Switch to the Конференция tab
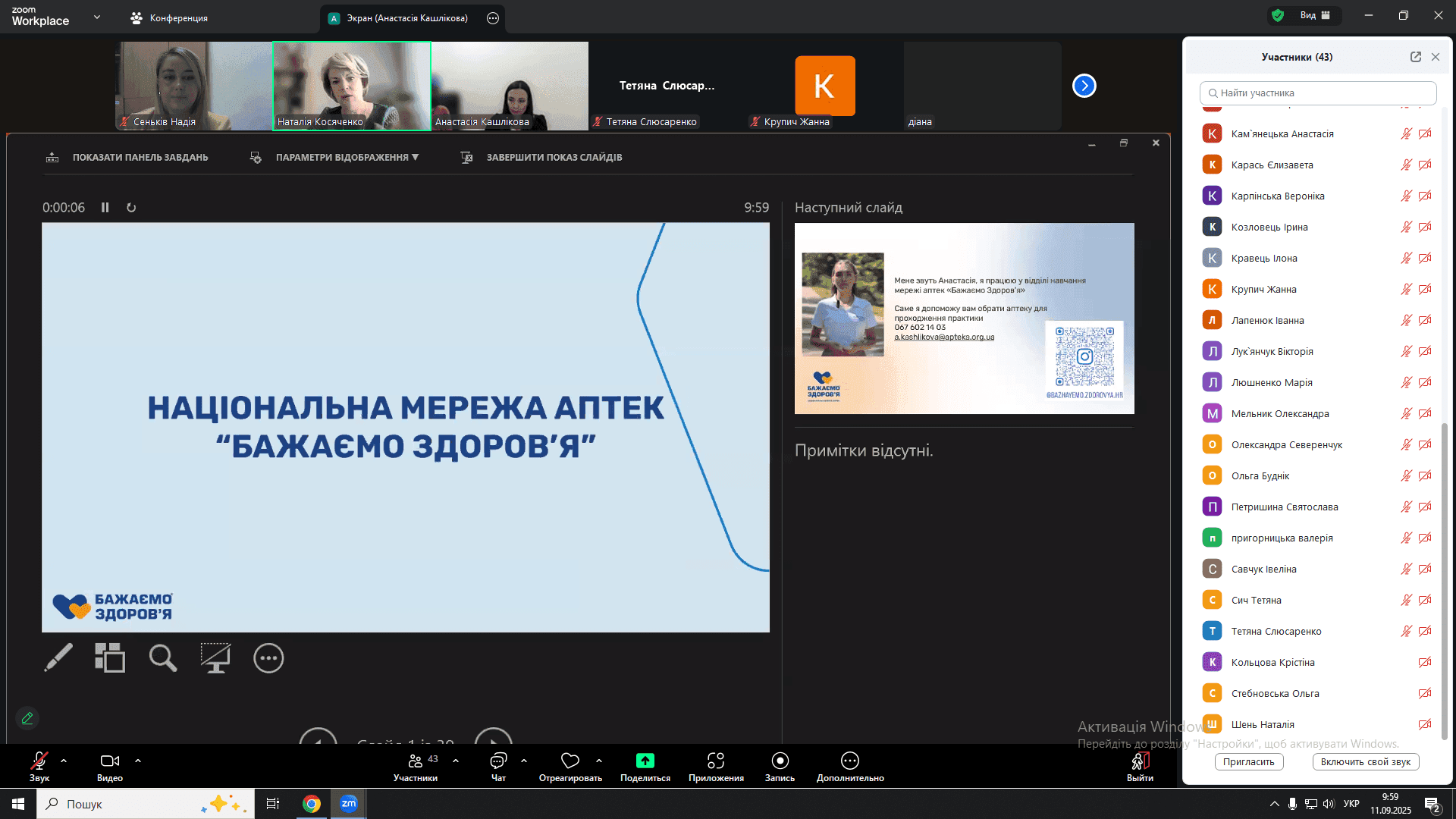The height and width of the screenshot is (819, 1456). point(170,17)
